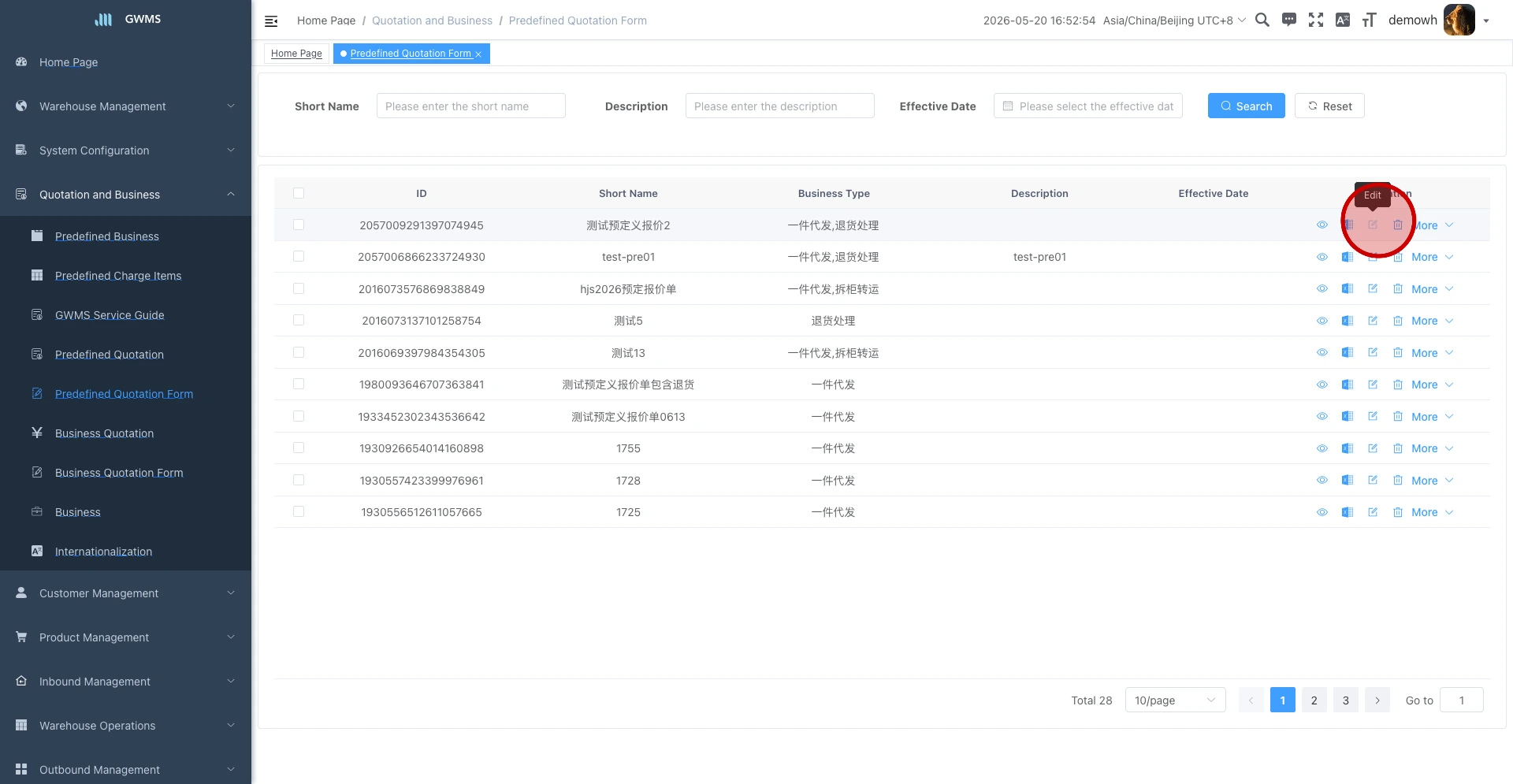This screenshot has width=1513, height=784.
Task: Click the Reset button
Action: pos(1329,106)
